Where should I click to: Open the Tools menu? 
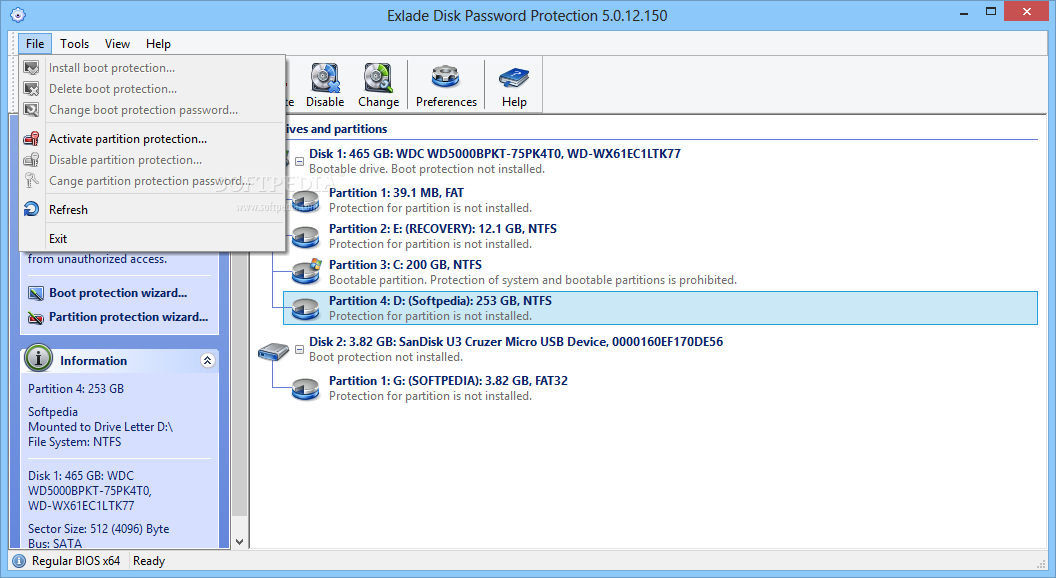pyautogui.click(x=74, y=44)
